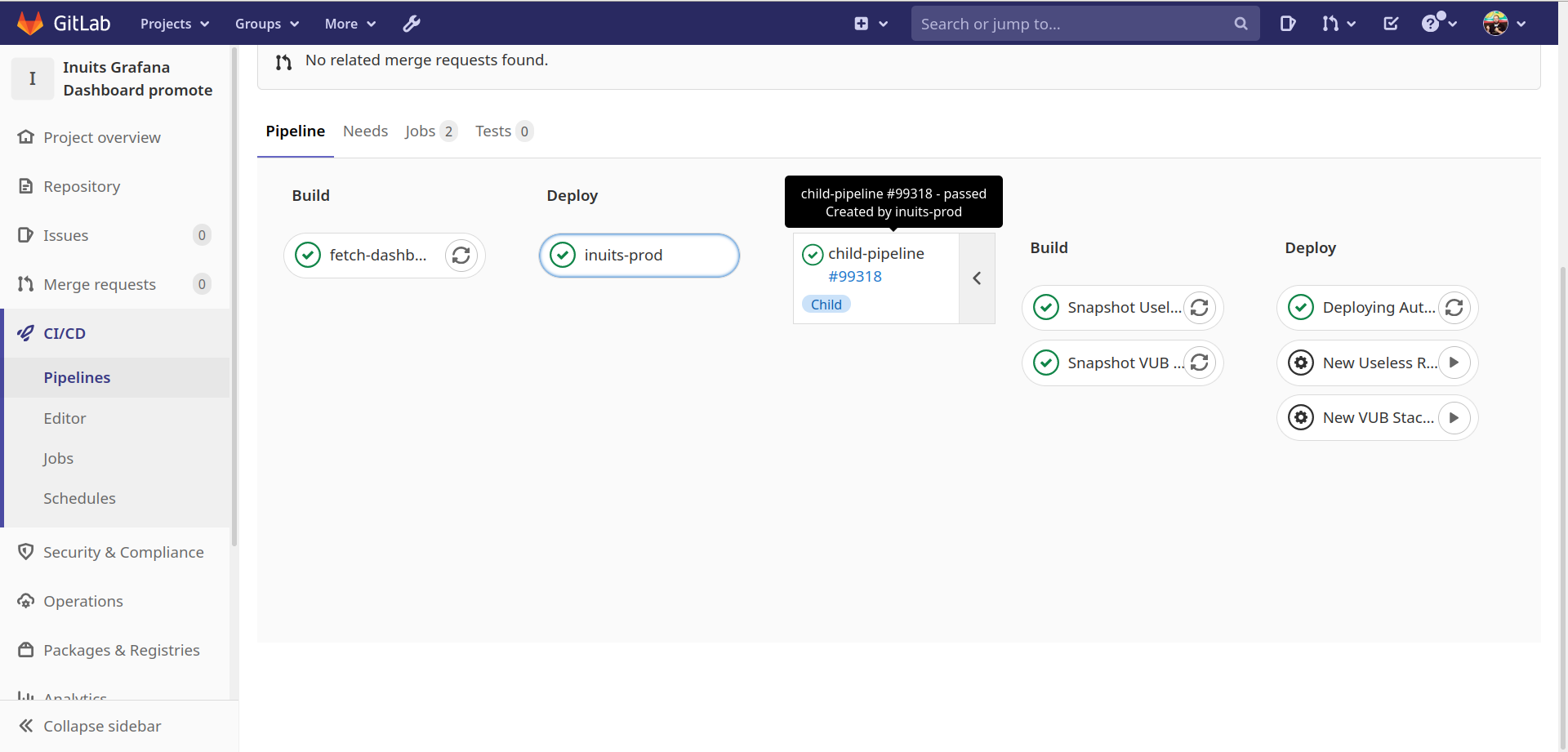Screen dimensions: 1568x752
Task: Open Schedules under CI/CD
Action: (x=79, y=498)
